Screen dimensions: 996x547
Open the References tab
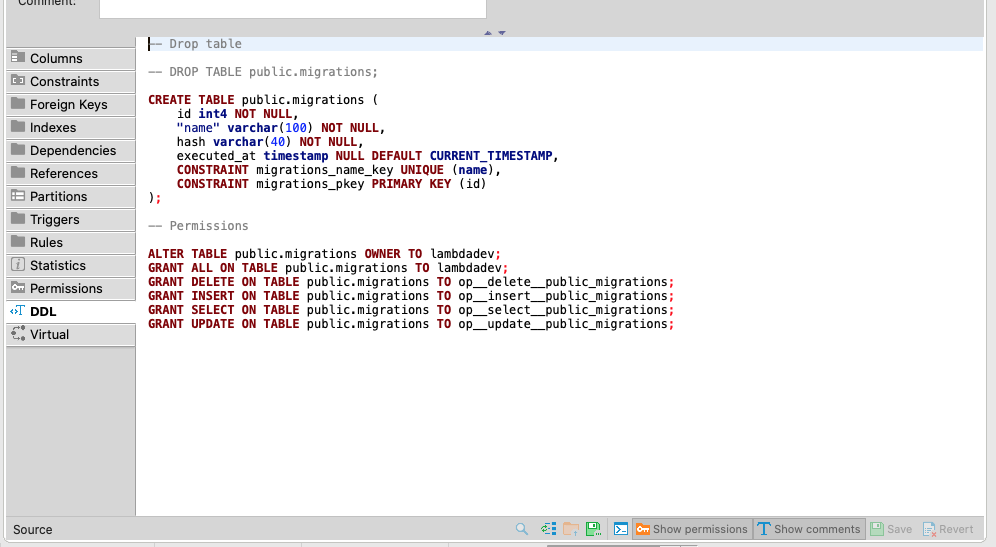click(71, 173)
